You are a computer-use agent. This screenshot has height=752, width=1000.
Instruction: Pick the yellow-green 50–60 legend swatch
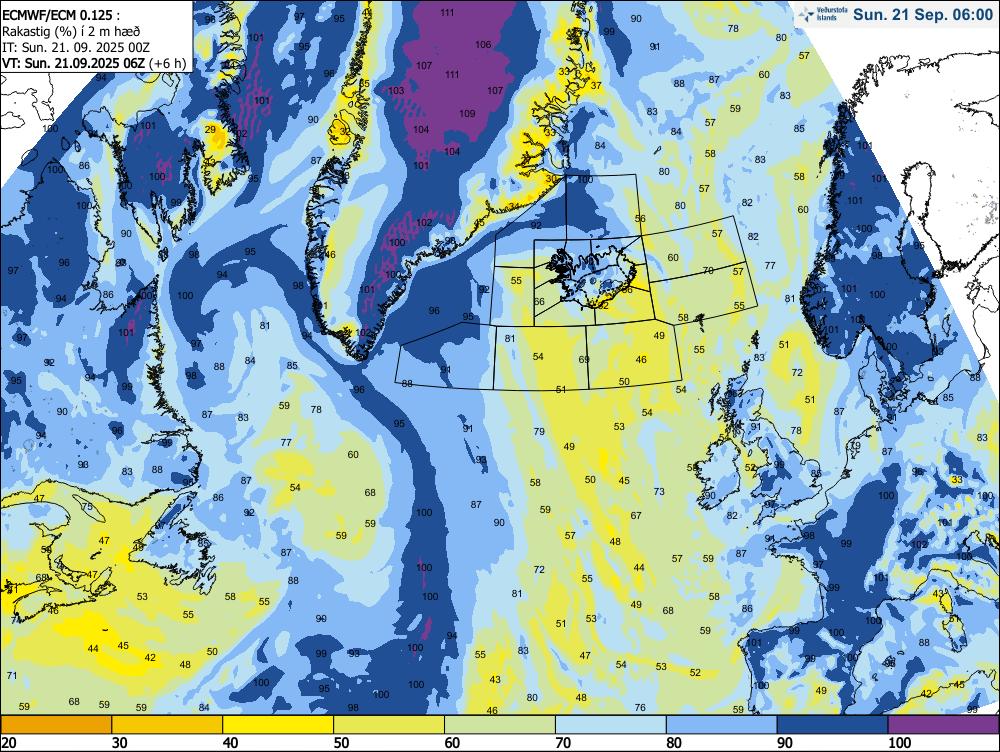click(x=389, y=725)
